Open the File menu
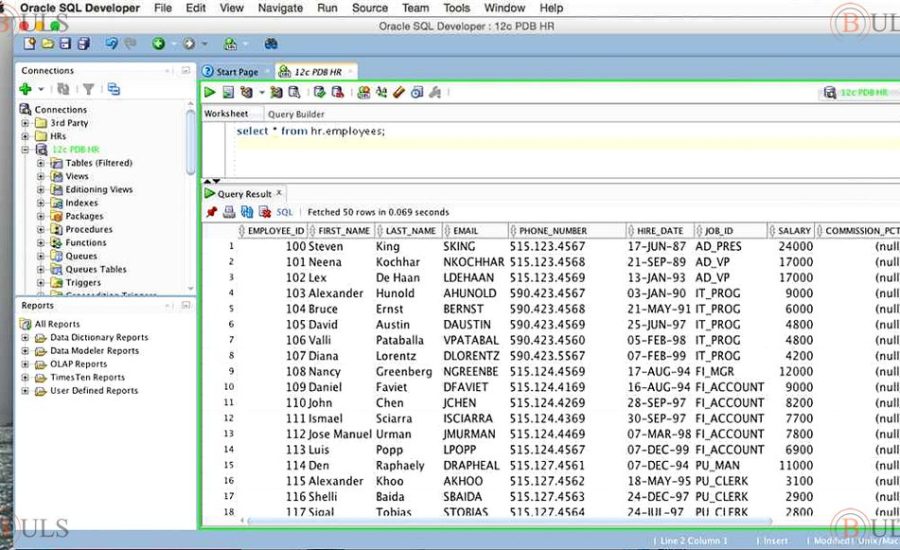The height and width of the screenshot is (550, 900). point(163,8)
